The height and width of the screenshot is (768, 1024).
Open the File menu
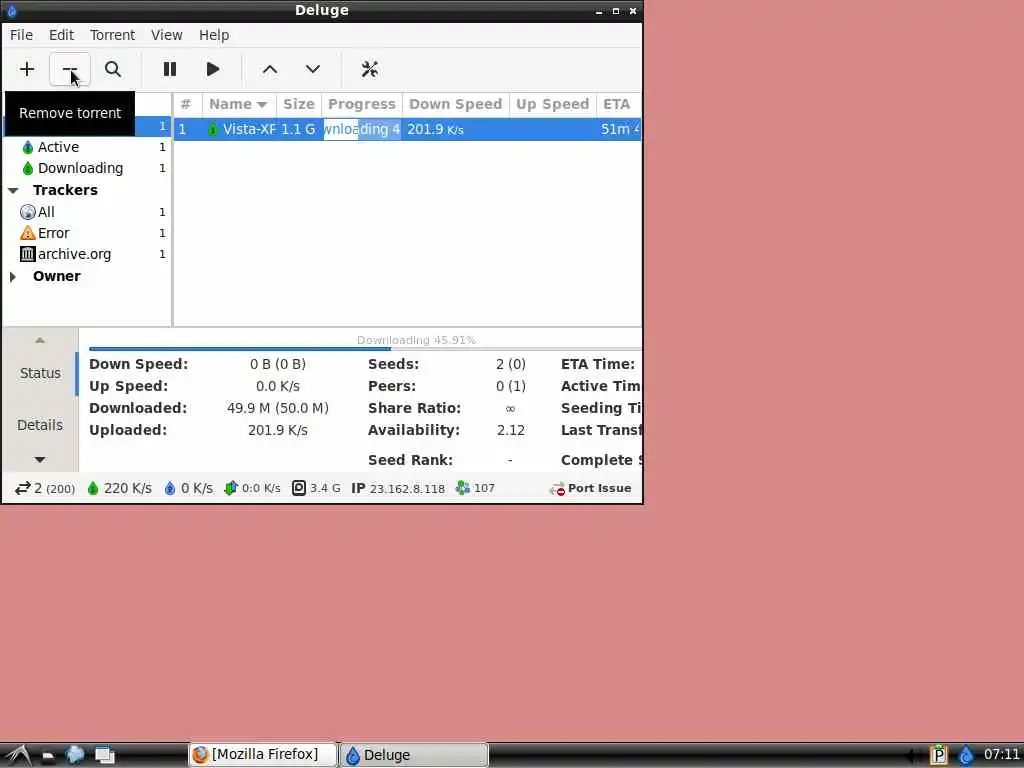coord(22,35)
